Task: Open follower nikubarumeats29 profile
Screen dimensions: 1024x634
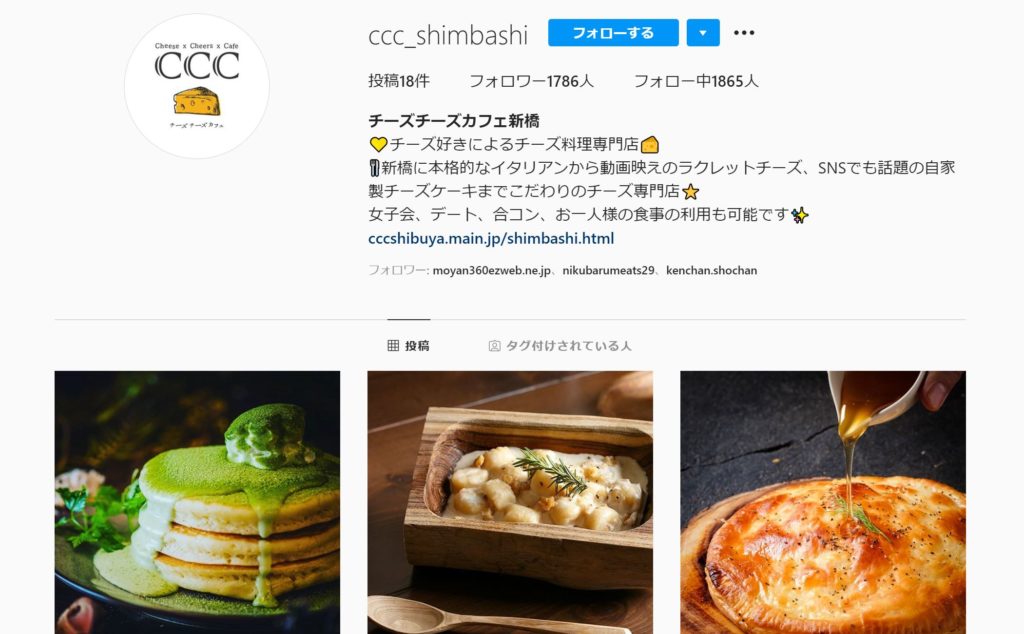Action: pyautogui.click(x=608, y=270)
